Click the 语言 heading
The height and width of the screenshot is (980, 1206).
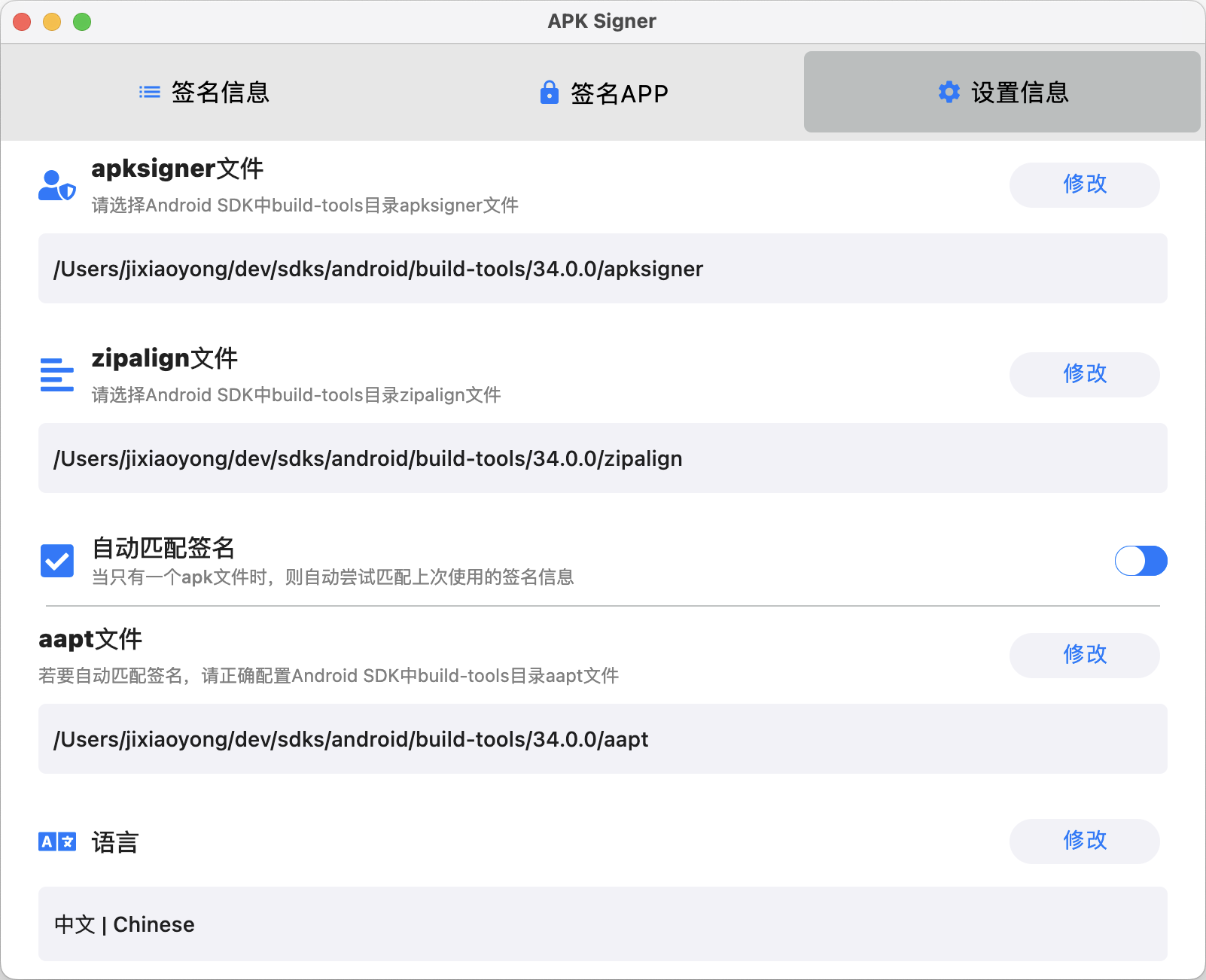tap(115, 842)
